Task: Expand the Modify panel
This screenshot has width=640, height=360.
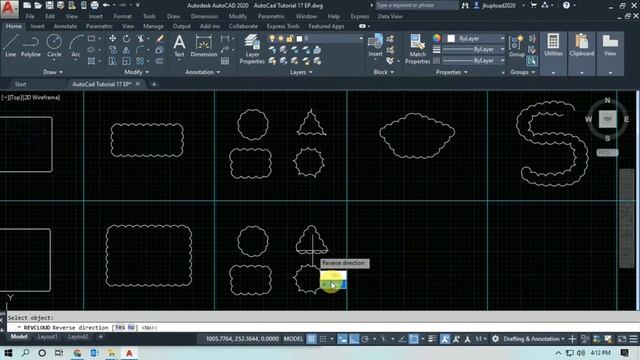Action: (136, 72)
